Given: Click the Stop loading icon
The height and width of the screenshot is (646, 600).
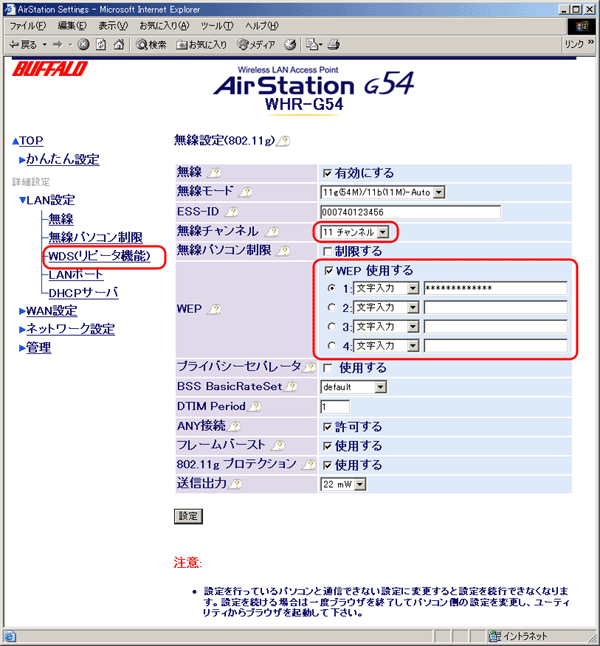Looking at the screenshot, I should [x=84, y=44].
